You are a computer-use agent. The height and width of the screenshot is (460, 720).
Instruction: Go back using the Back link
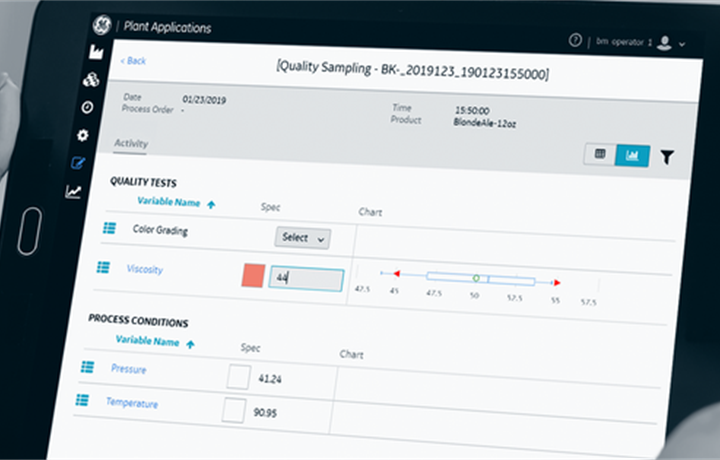point(133,61)
